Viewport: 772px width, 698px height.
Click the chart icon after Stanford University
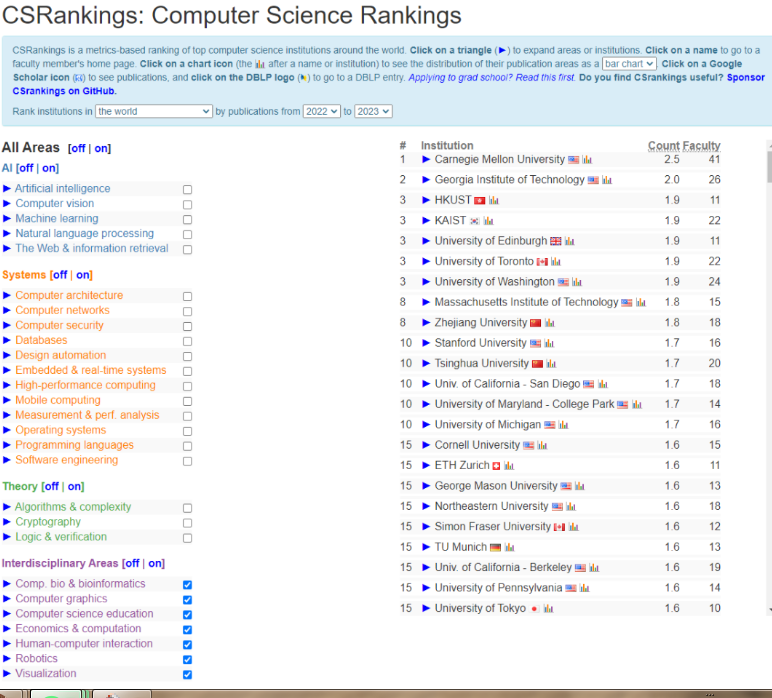coord(550,344)
